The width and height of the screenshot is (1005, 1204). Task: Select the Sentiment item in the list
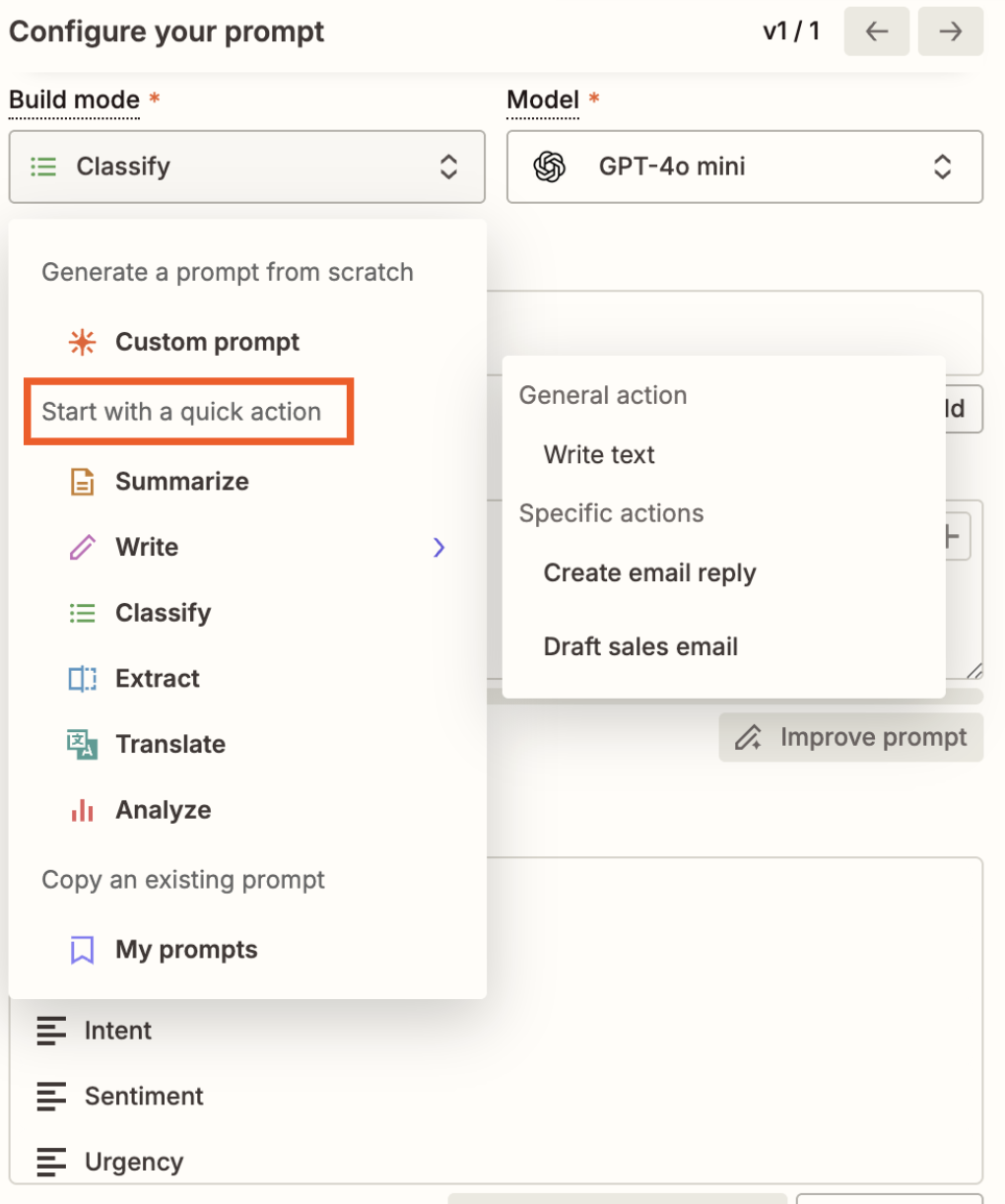[x=144, y=1096]
